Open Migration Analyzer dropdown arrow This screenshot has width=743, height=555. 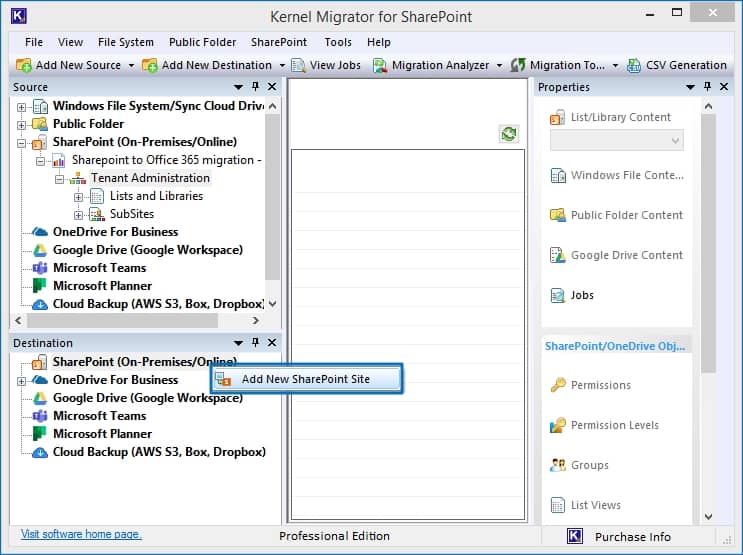[499, 65]
